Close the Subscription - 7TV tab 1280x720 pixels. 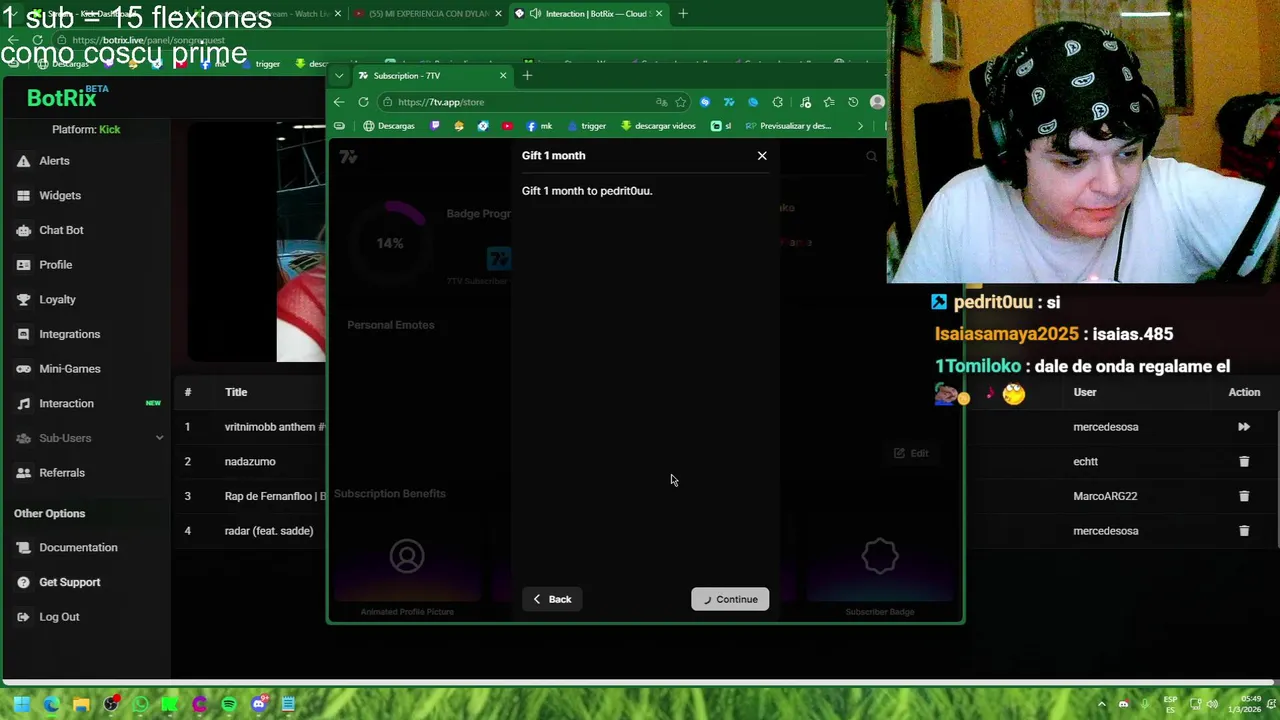point(503,76)
